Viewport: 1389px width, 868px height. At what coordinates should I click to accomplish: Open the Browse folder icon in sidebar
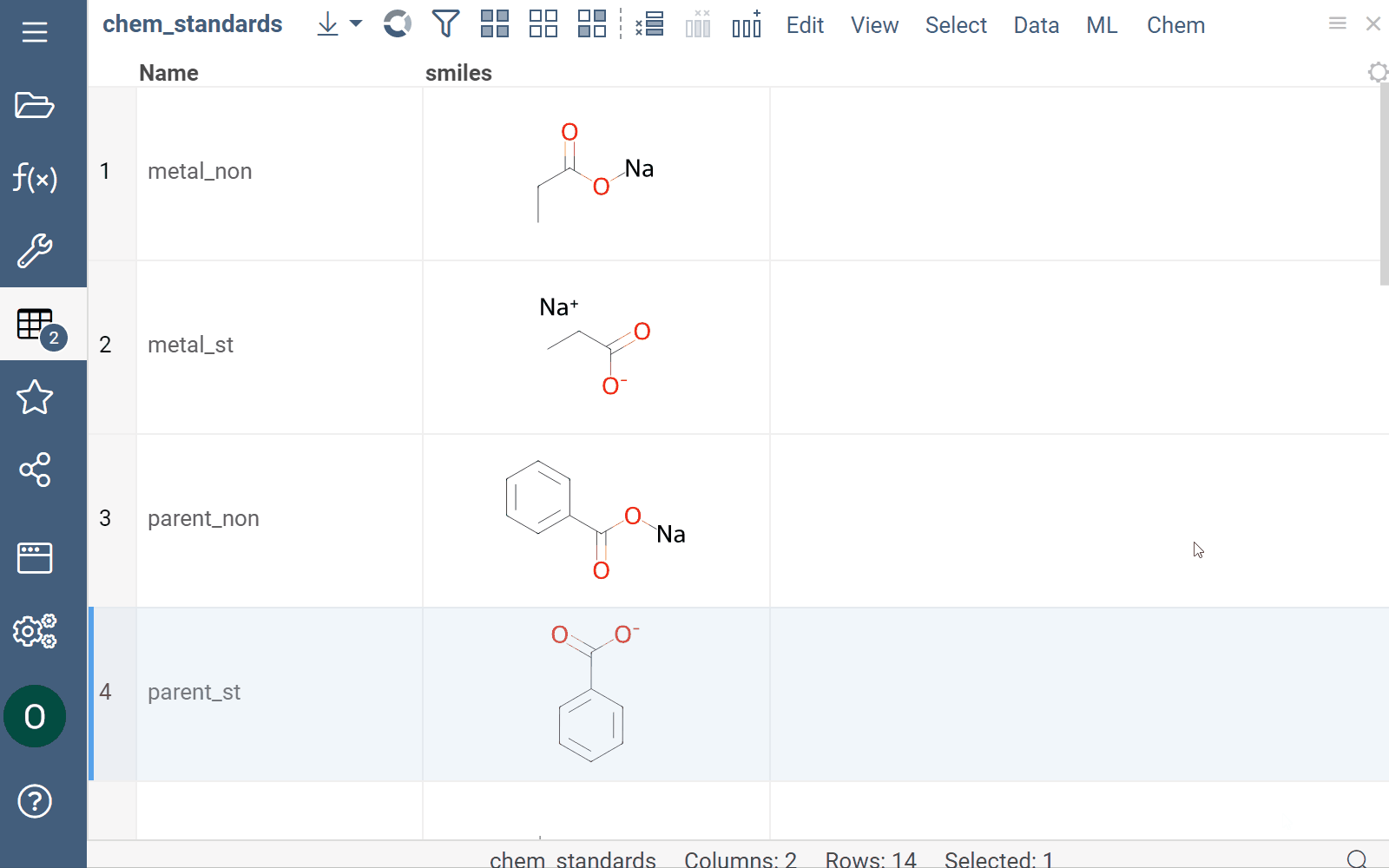point(35,106)
